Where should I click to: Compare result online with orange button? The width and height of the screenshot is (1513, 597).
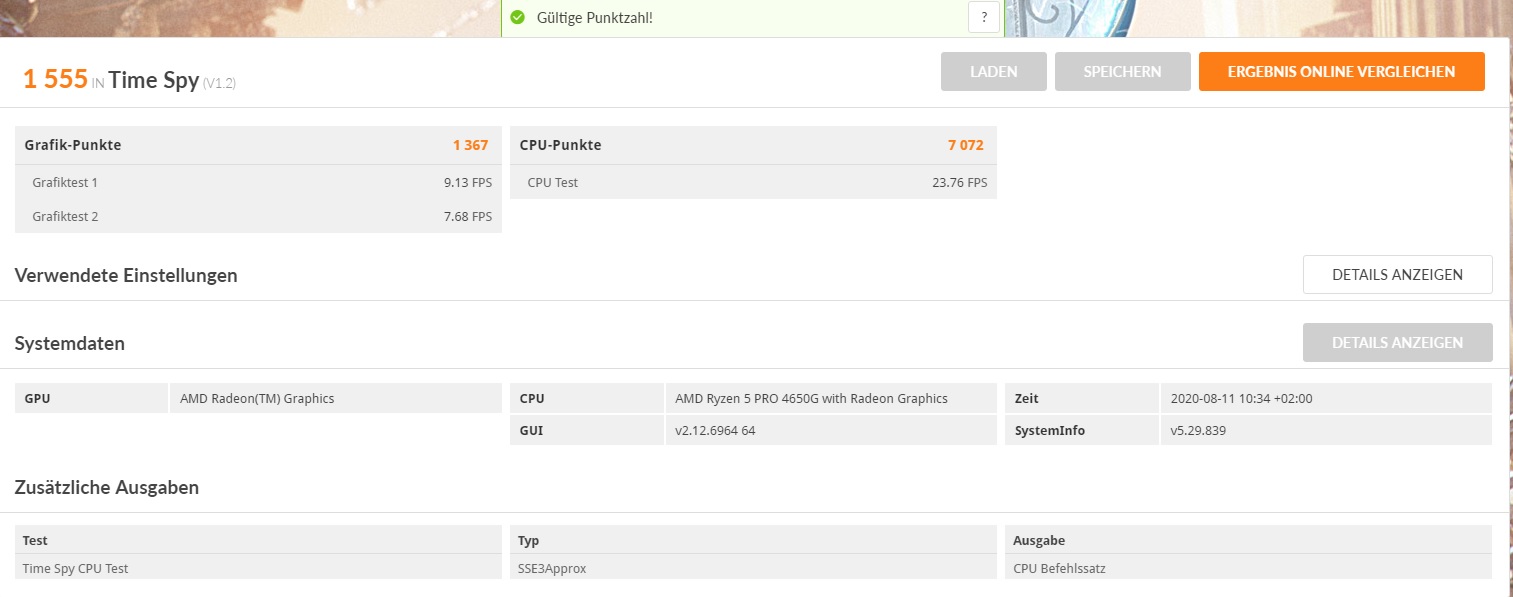click(x=1342, y=72)
